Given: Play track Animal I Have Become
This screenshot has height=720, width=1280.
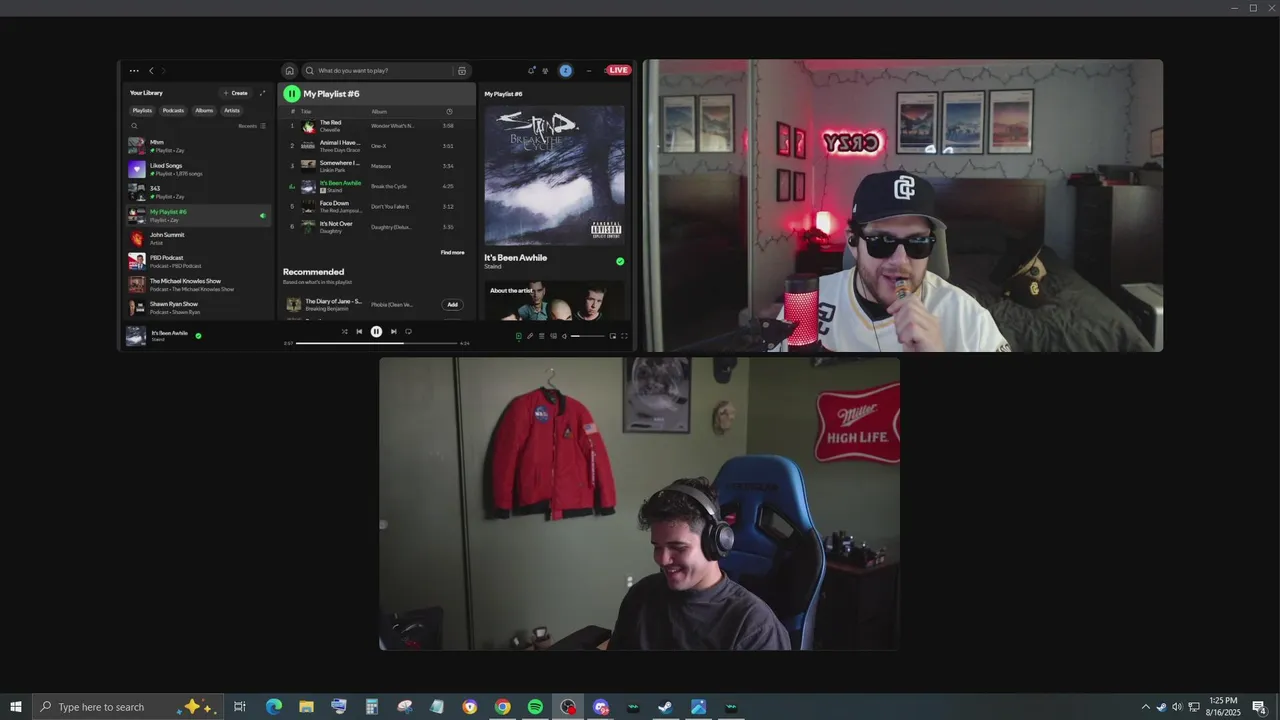Looking at the screenshot, I should 377,146.
